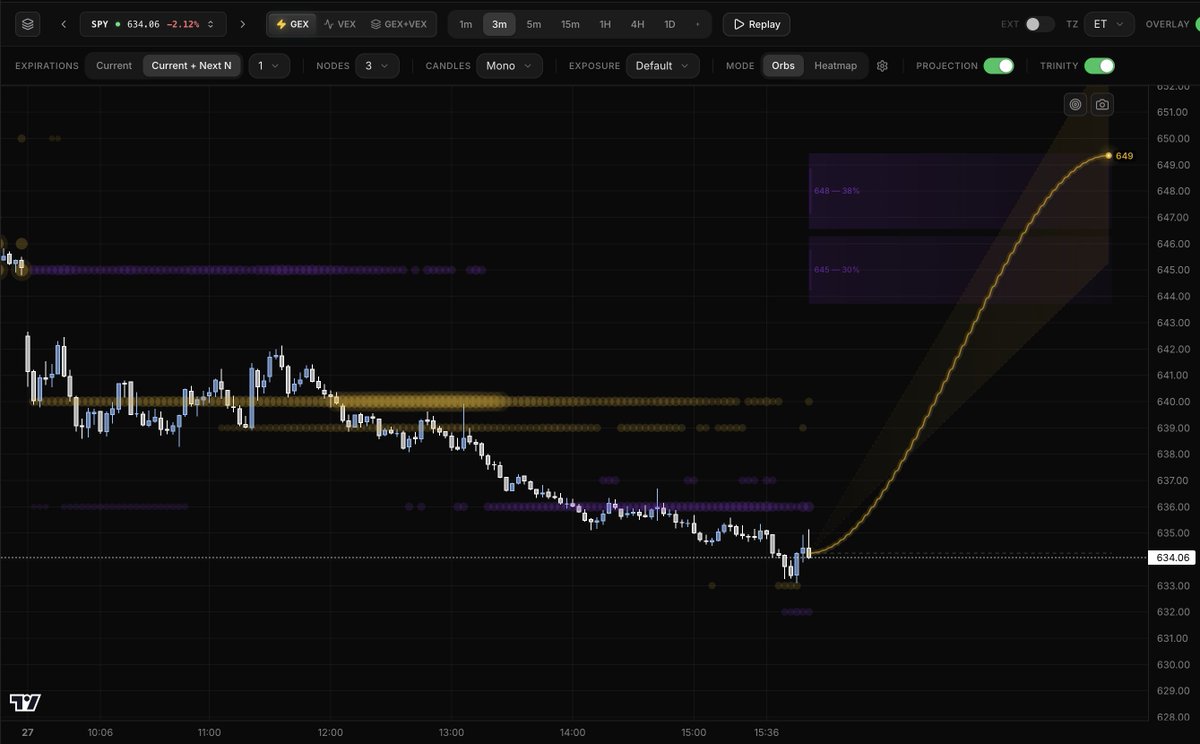Open the Candles Mono dropdown
The image size is (1200, 744).
tap(509, 66)
